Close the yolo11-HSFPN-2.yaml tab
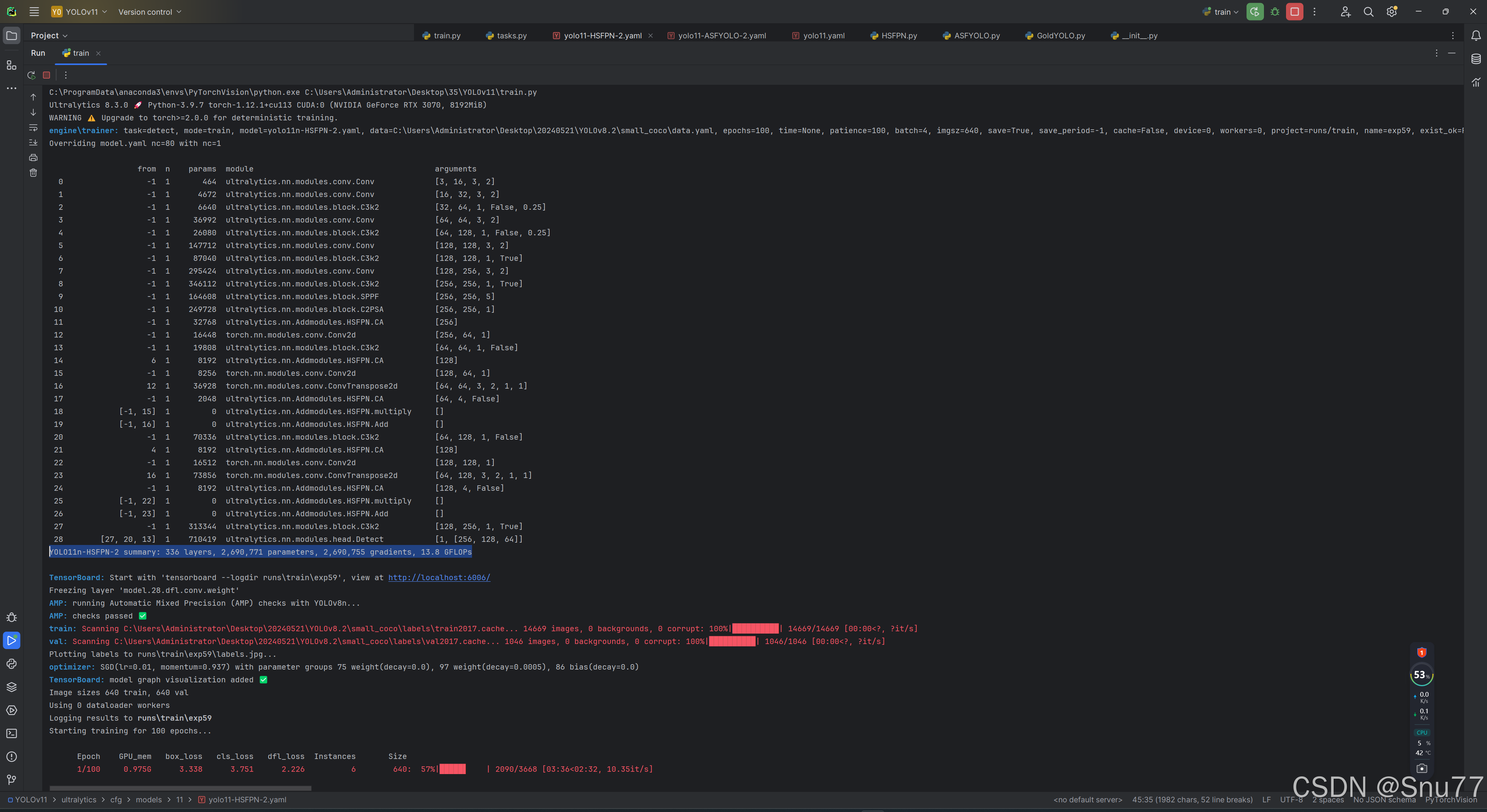Viewport: 1487px width, 812px height. [651, 36]
